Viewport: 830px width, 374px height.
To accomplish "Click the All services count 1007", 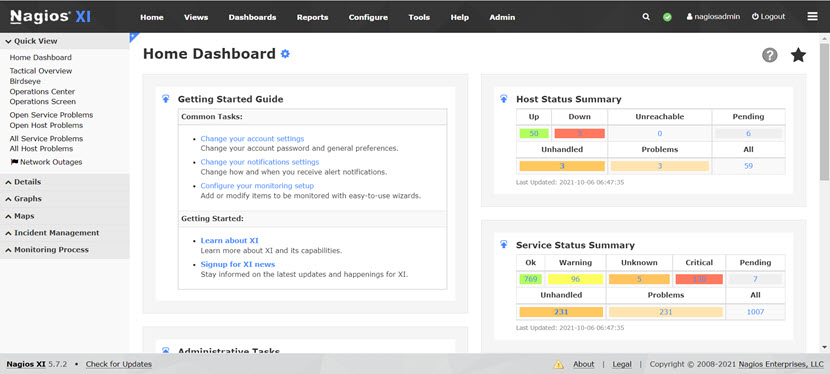I will point(755,312).
